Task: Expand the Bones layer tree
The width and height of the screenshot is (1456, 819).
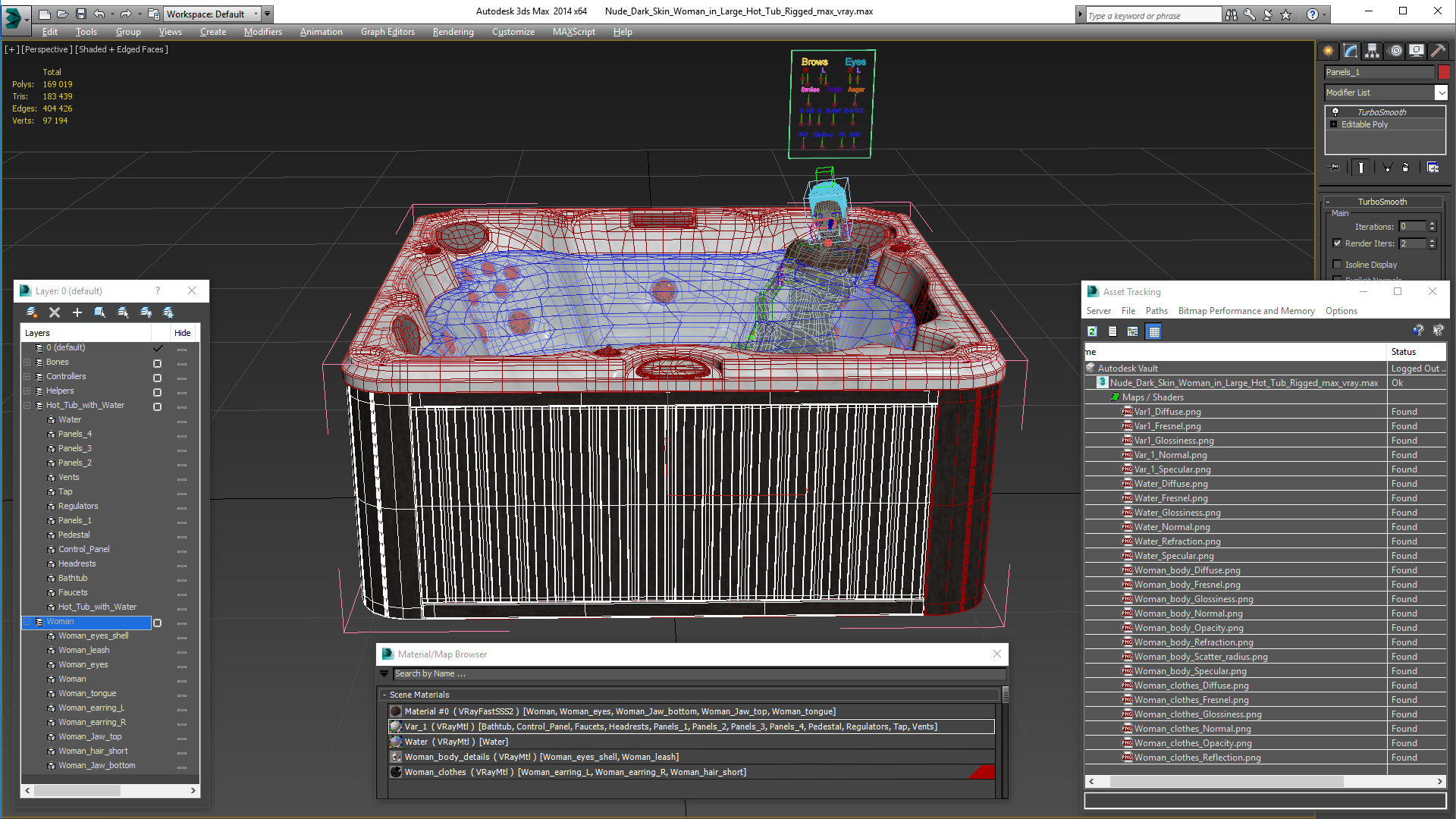Action: 27,362
